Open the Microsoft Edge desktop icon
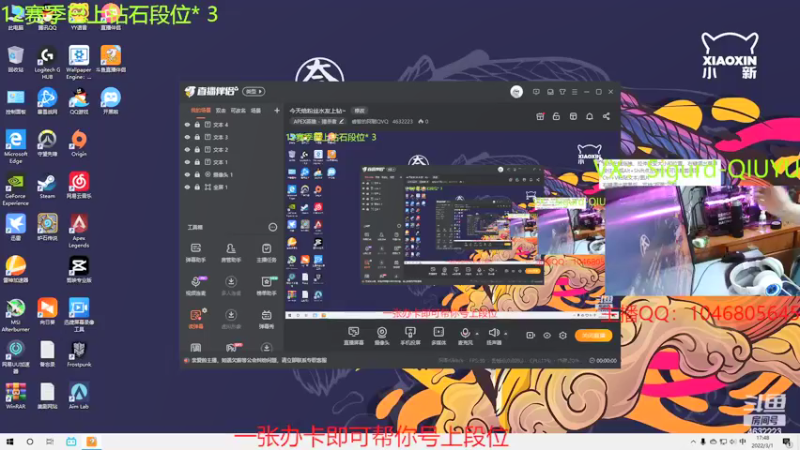 pos(15,147)
